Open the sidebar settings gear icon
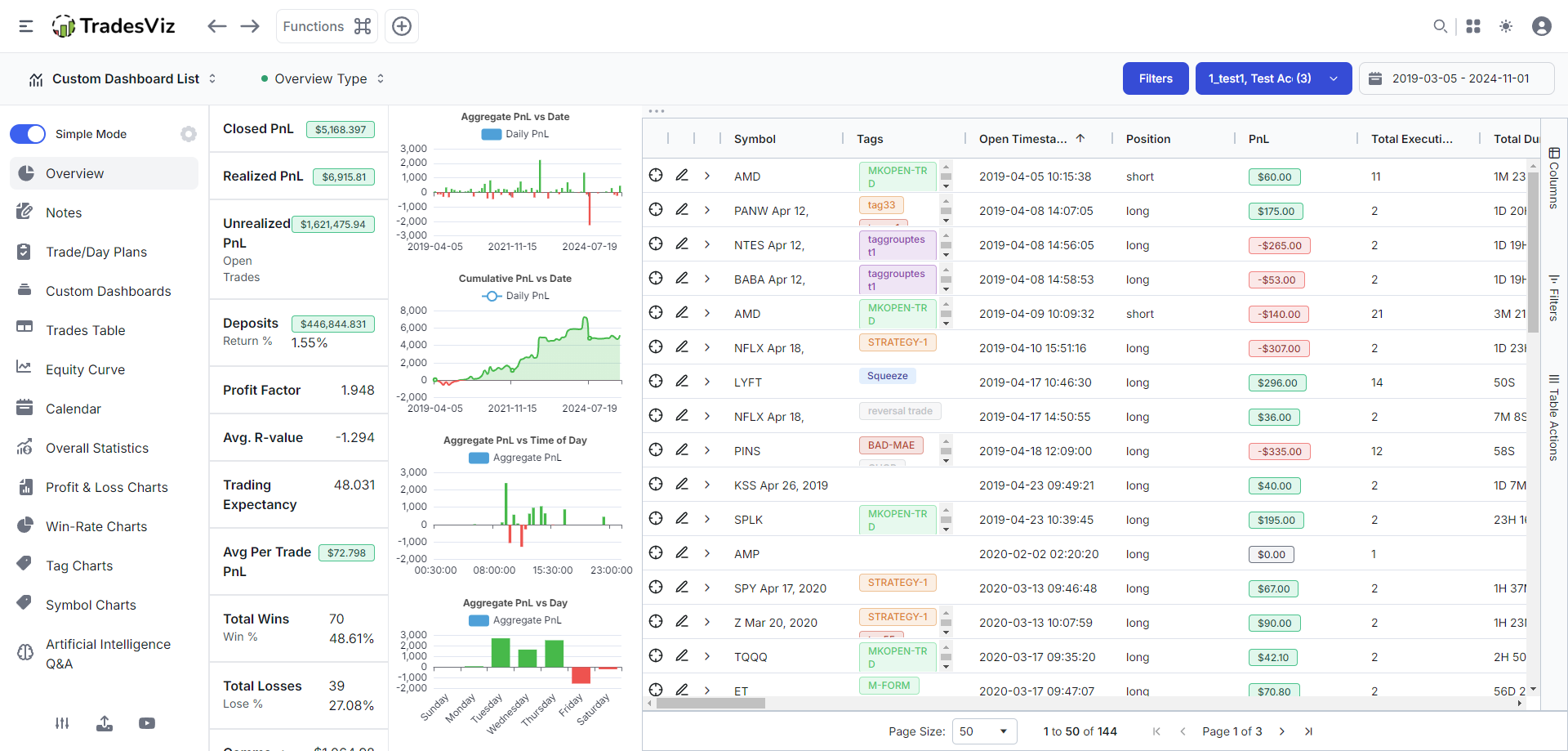 [x=189, y=134]
